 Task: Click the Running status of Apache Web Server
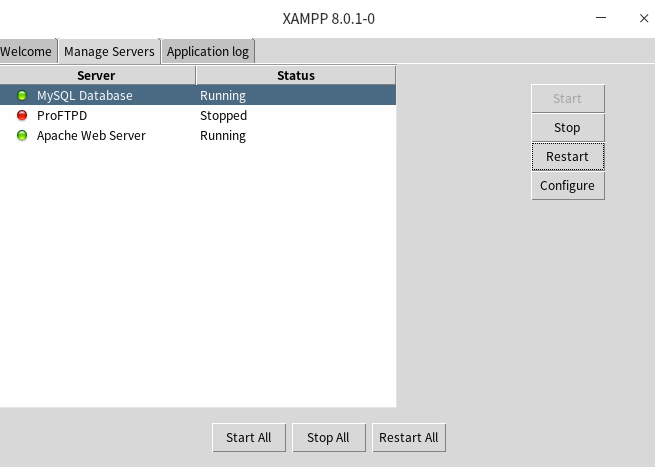pyautogui.click(x=223, y=136)
